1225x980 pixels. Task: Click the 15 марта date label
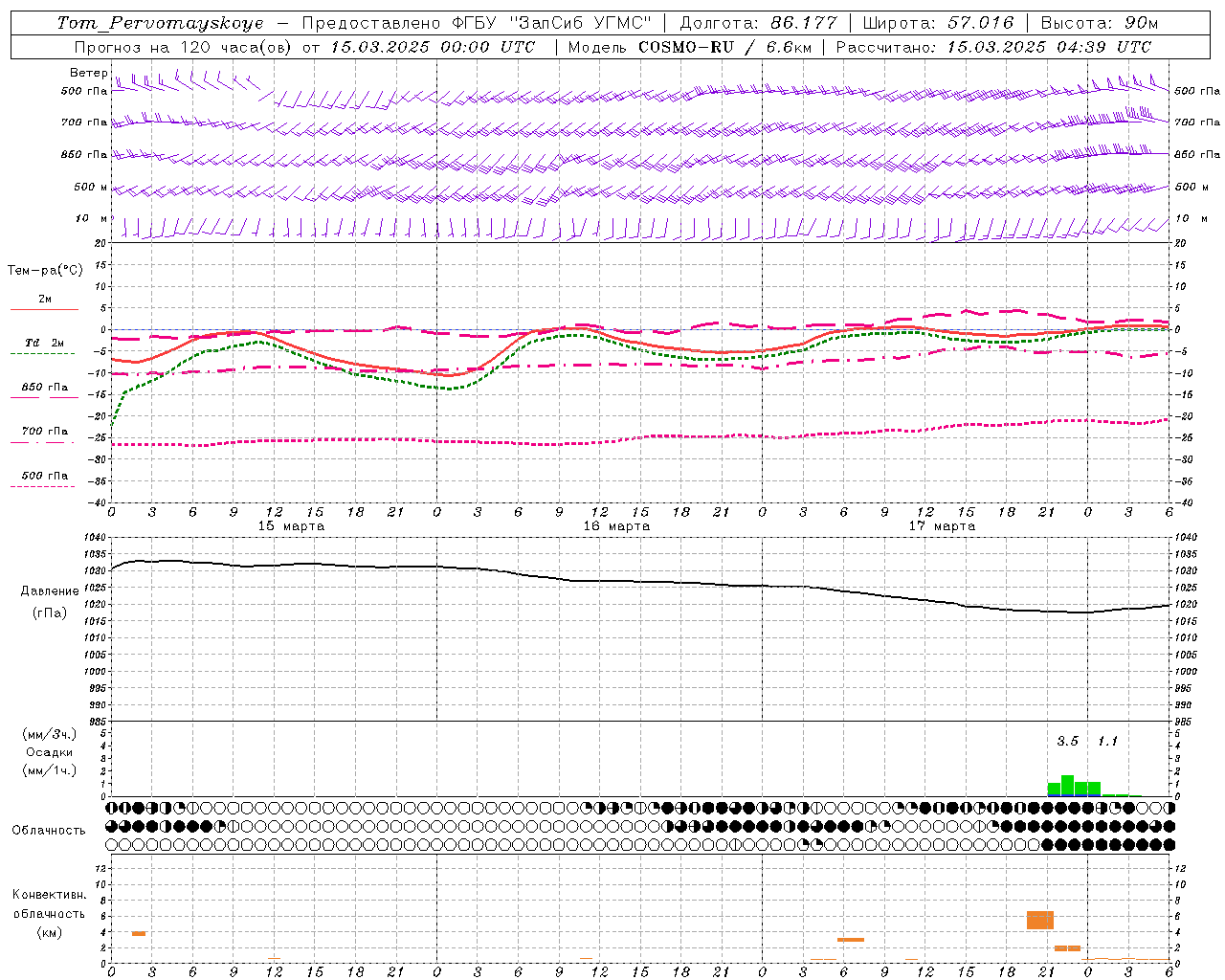pyautogui.click(x=291, y=526)
